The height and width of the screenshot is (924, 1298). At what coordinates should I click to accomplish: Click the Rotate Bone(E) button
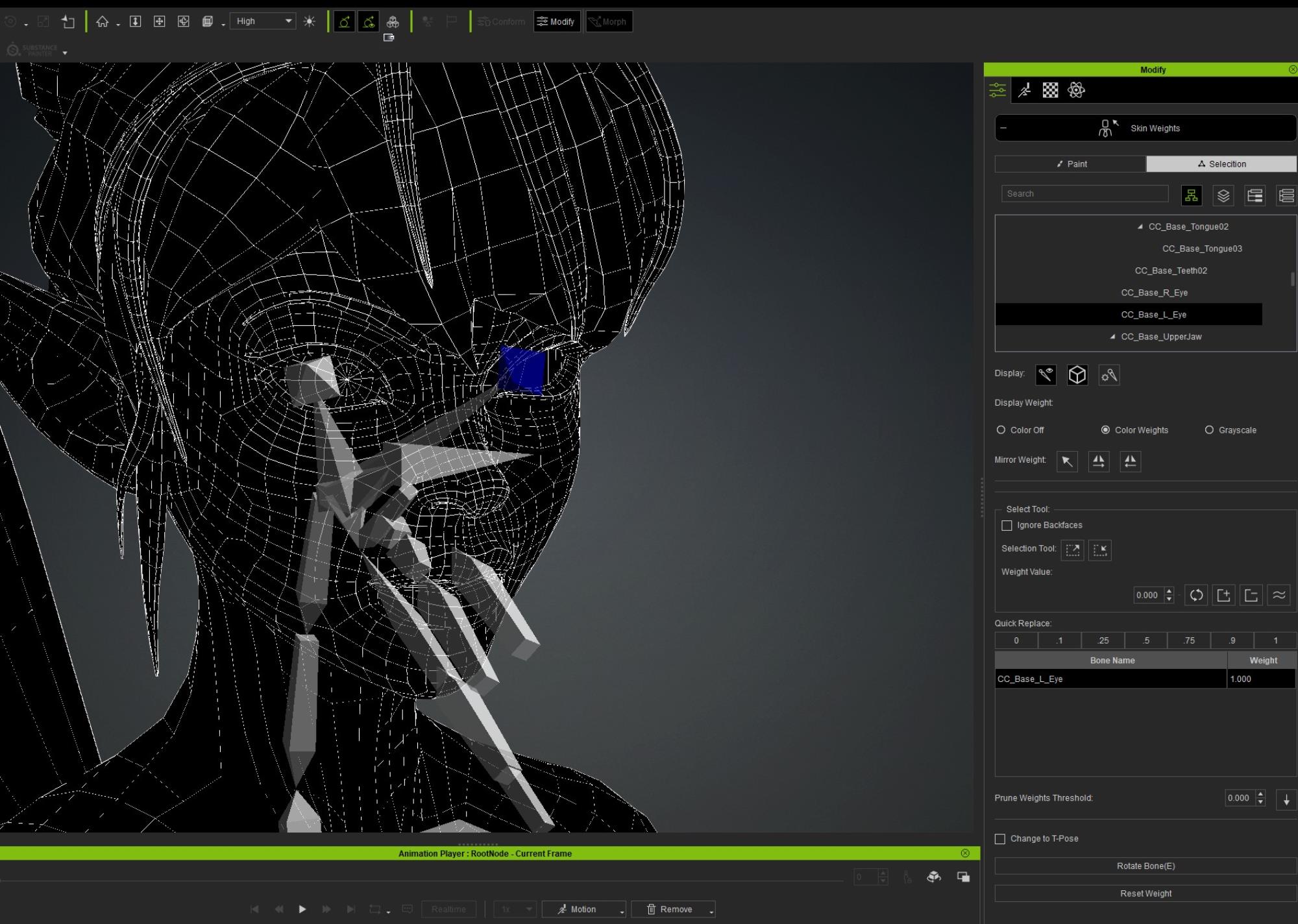1145,866
